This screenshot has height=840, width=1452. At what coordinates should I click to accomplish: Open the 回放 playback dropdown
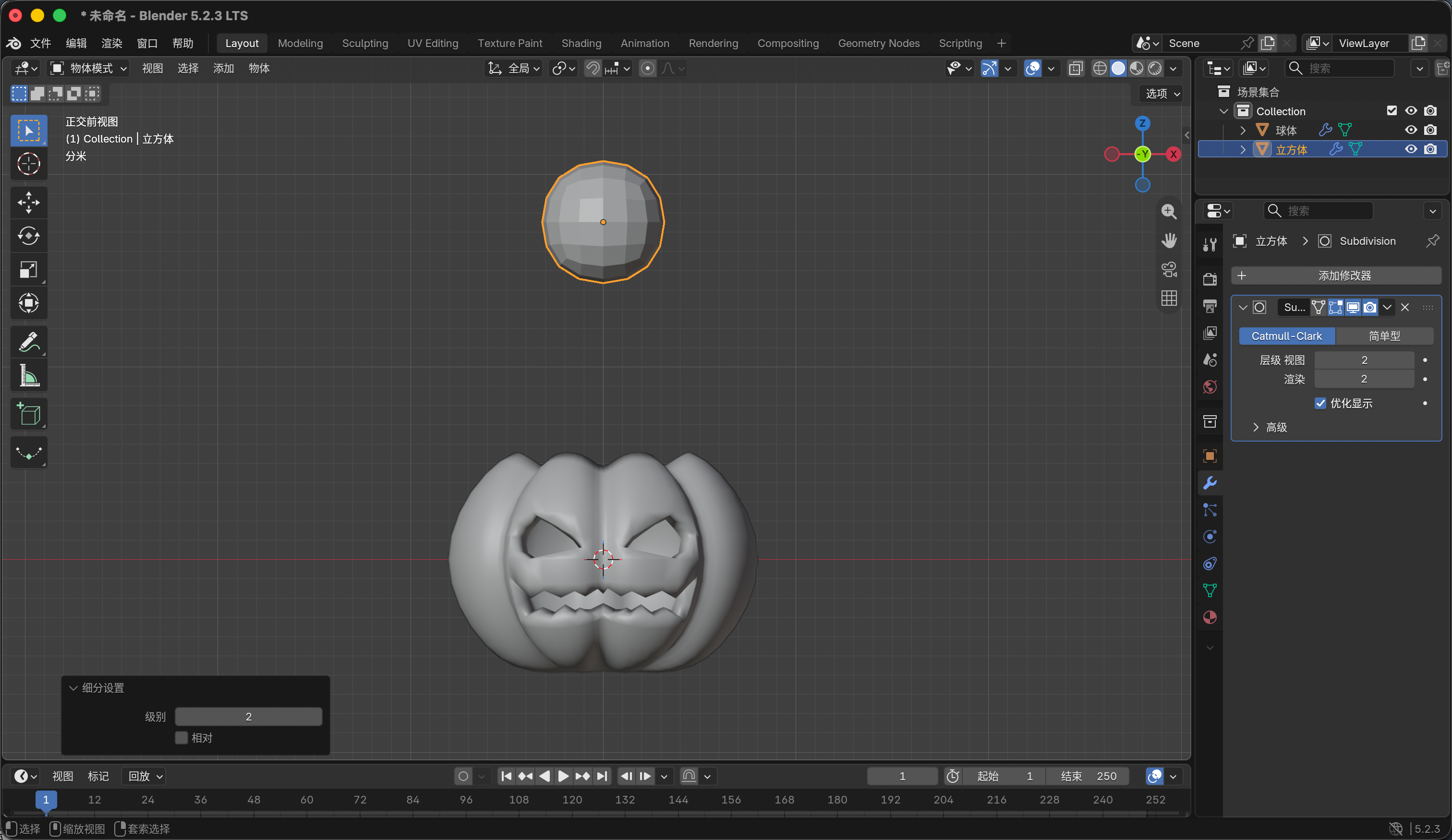pos(145,776)
